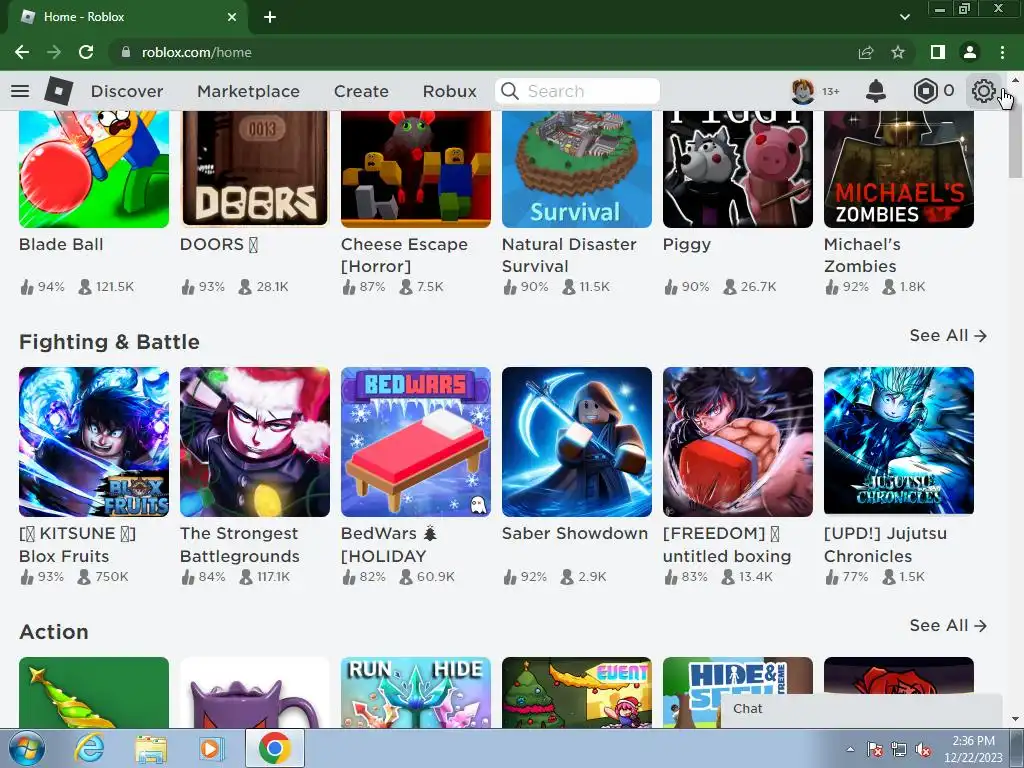Open the network tray icon

pos(899,750)
